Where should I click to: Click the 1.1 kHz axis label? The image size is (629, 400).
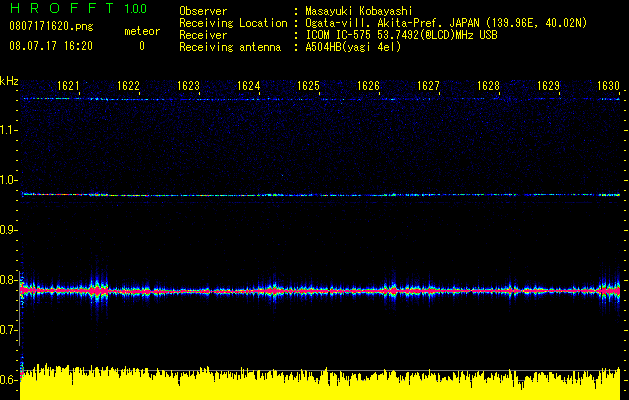point(9,130)
